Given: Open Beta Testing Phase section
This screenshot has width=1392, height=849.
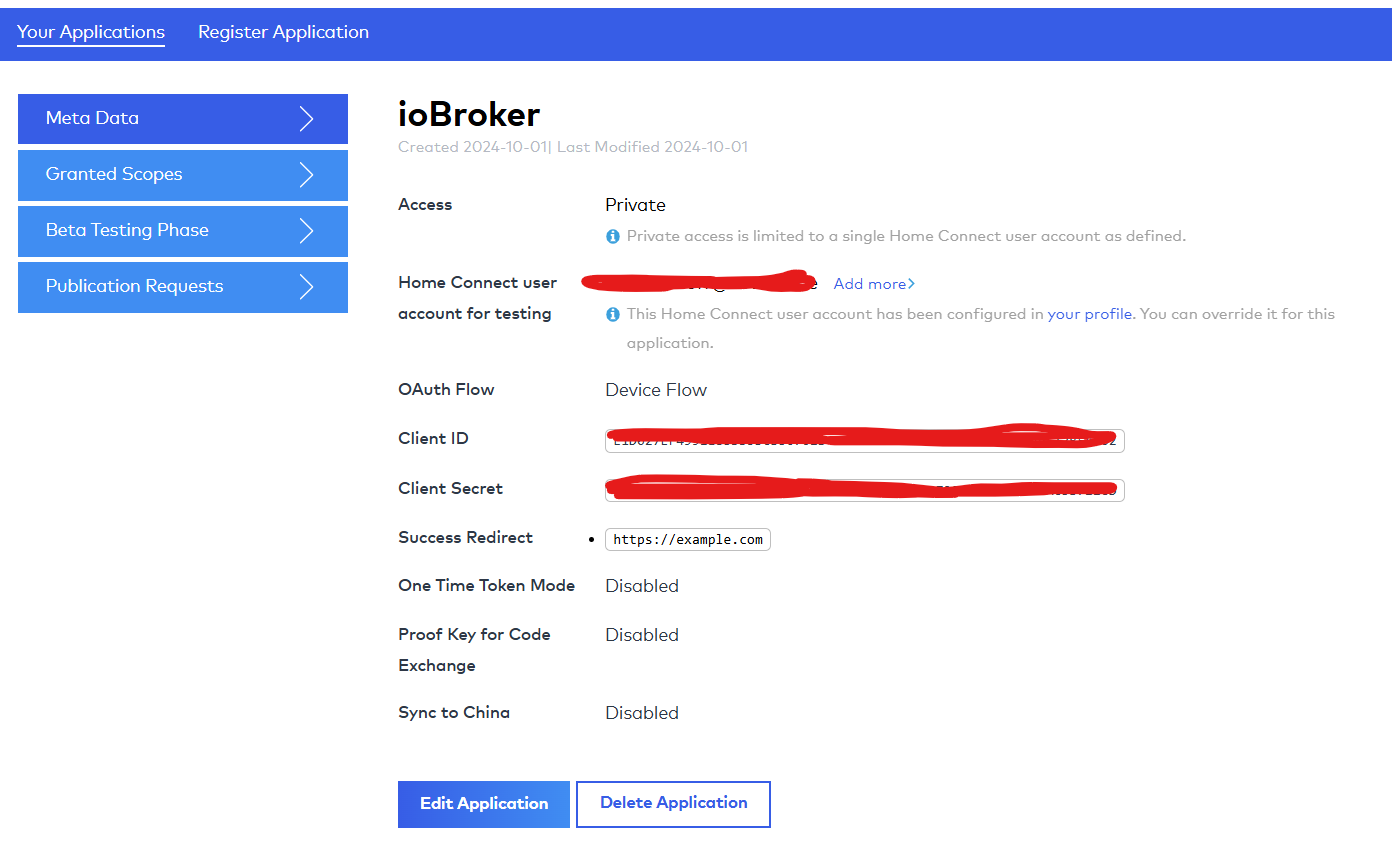Looking at the screenshot, I should 183,231.
